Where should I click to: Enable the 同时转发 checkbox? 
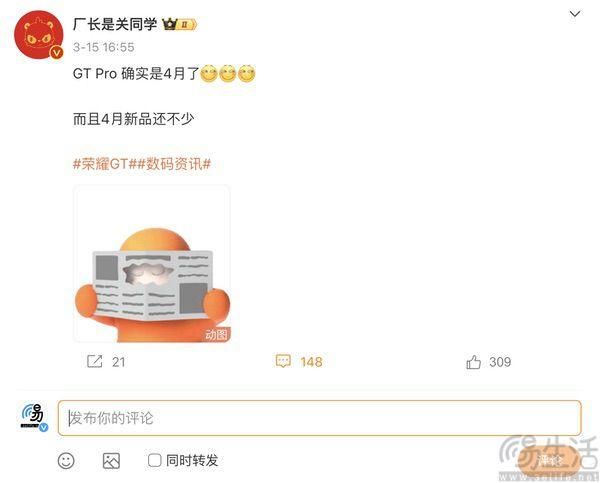pos(154,460)
